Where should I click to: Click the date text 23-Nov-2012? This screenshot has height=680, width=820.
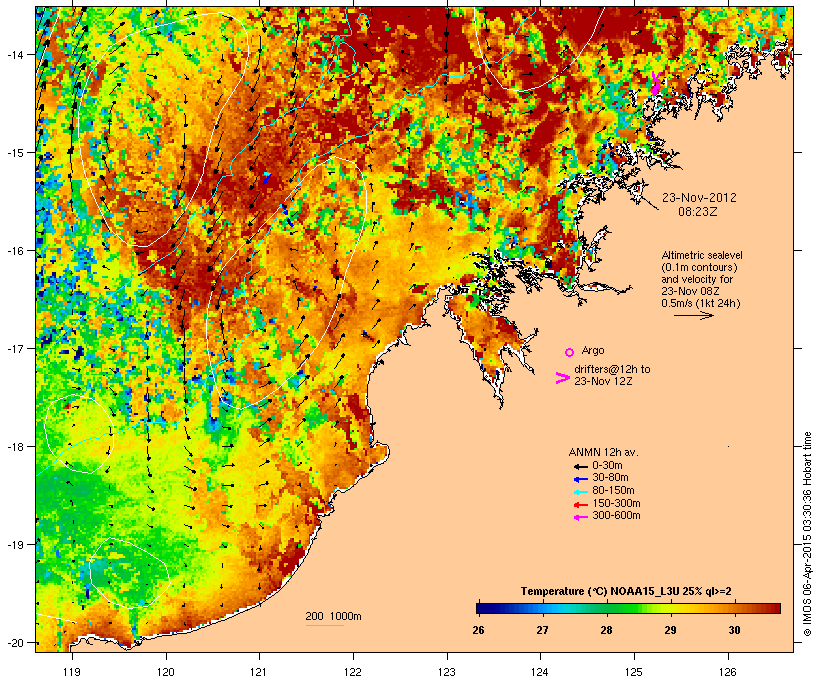699,198
